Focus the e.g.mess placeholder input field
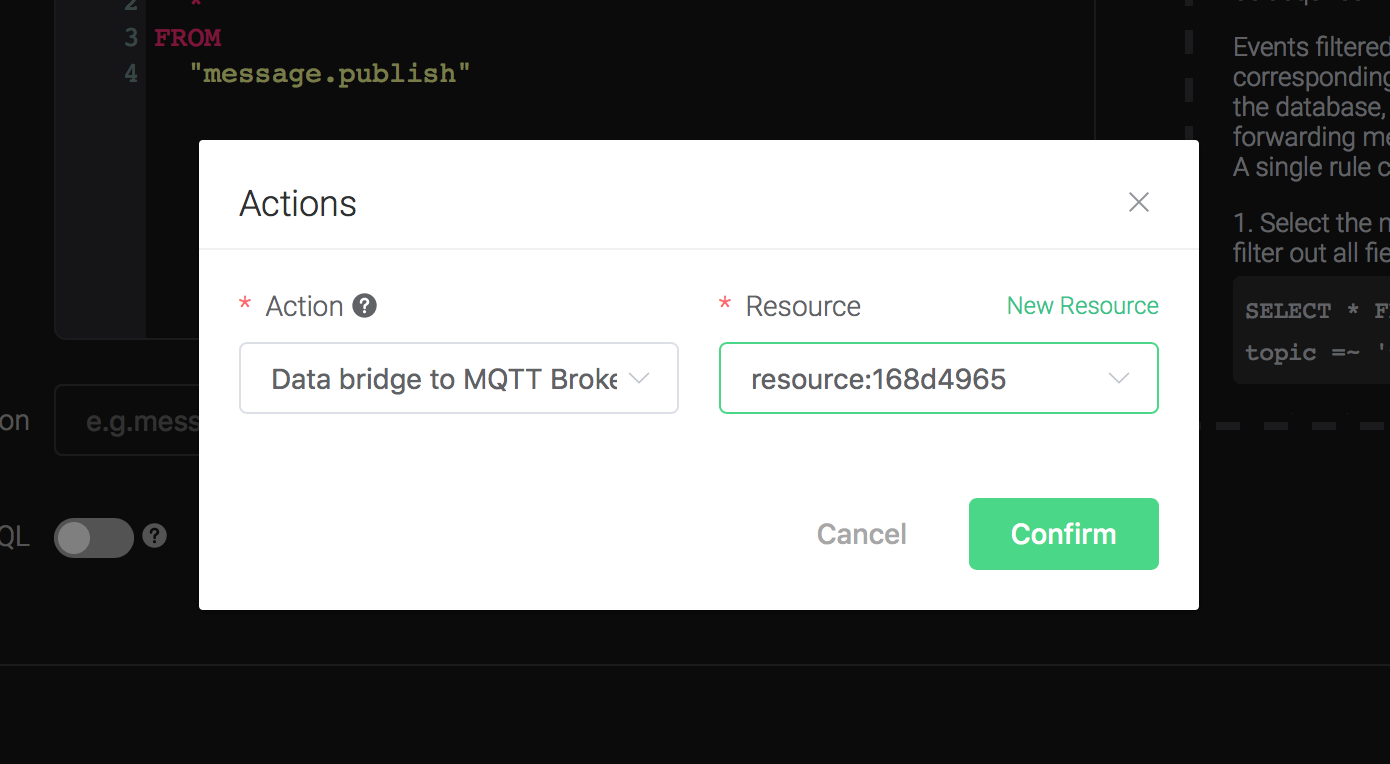The width and height of the screenshot is (1390, 764). [x=127, y=420]
